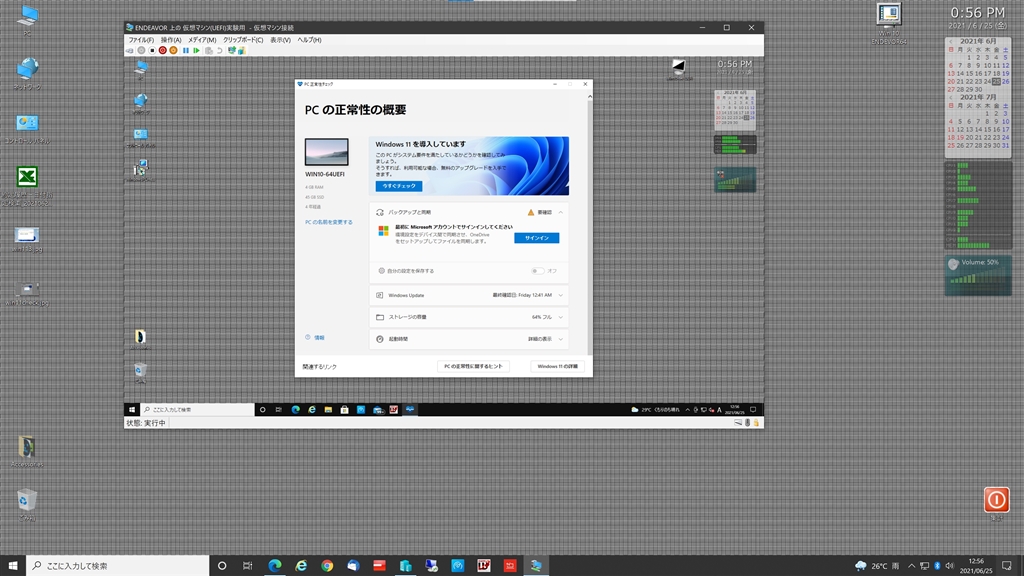This screenshot has width=1024, height=576.
Task: Click the host taskbar search box
Action: point(118,566)
